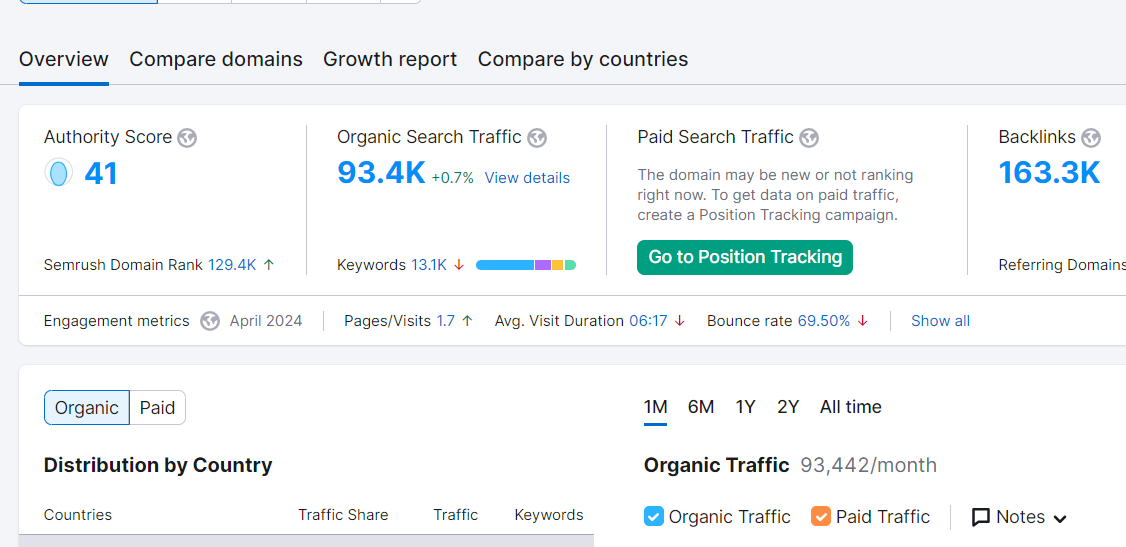Screen dimensions: 1126x547
Task: Click the red down arrow beside Keywords 13.1K
Action: (460, 265)
